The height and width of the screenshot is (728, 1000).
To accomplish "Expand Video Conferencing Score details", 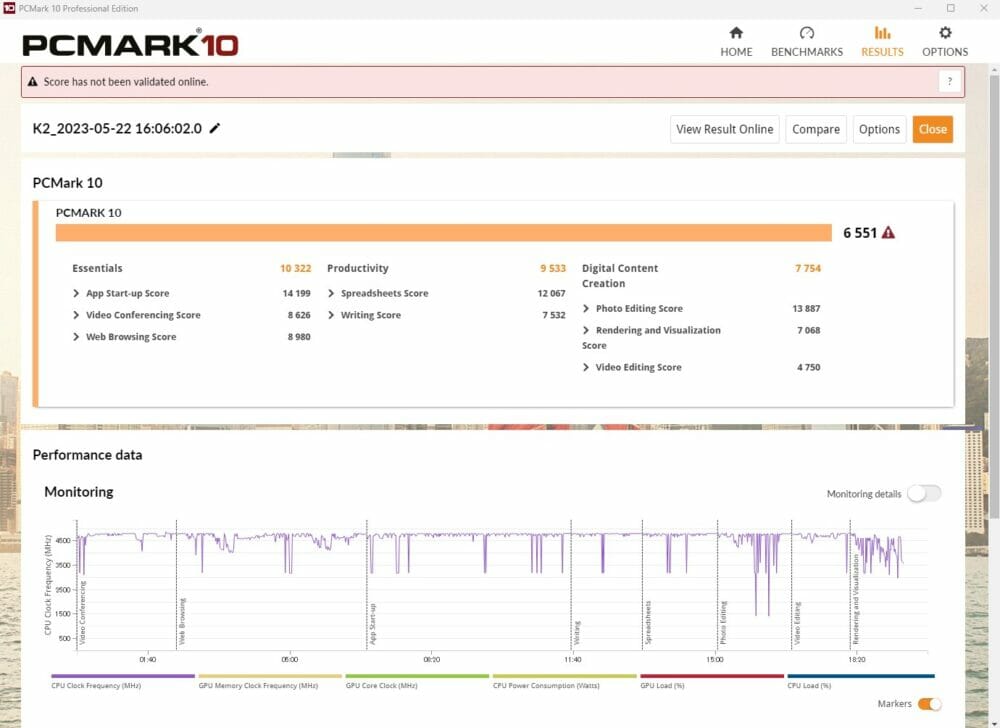I will (77, 315).
